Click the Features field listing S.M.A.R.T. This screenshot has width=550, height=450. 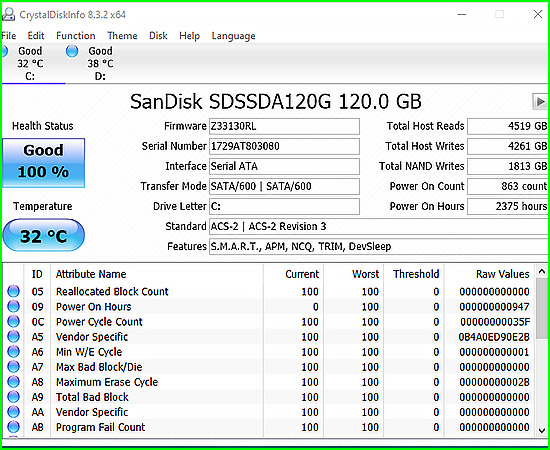[x=378, y=247]
